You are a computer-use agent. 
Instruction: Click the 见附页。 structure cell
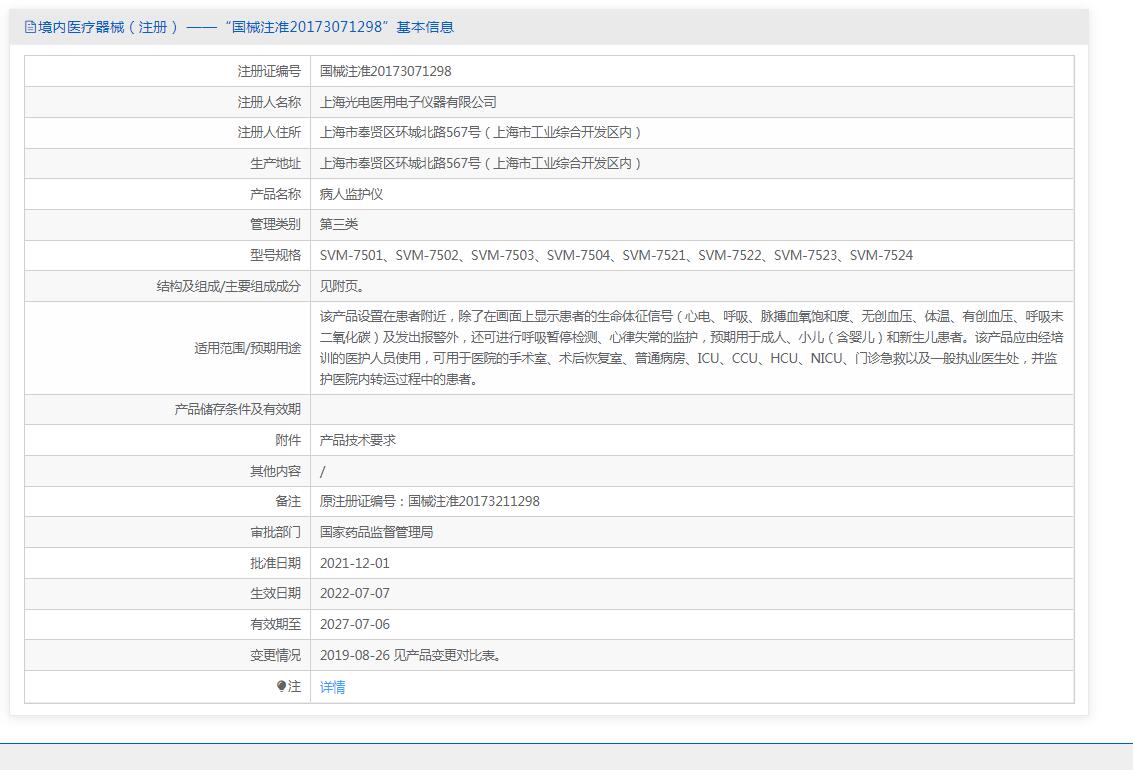point(342,286)
